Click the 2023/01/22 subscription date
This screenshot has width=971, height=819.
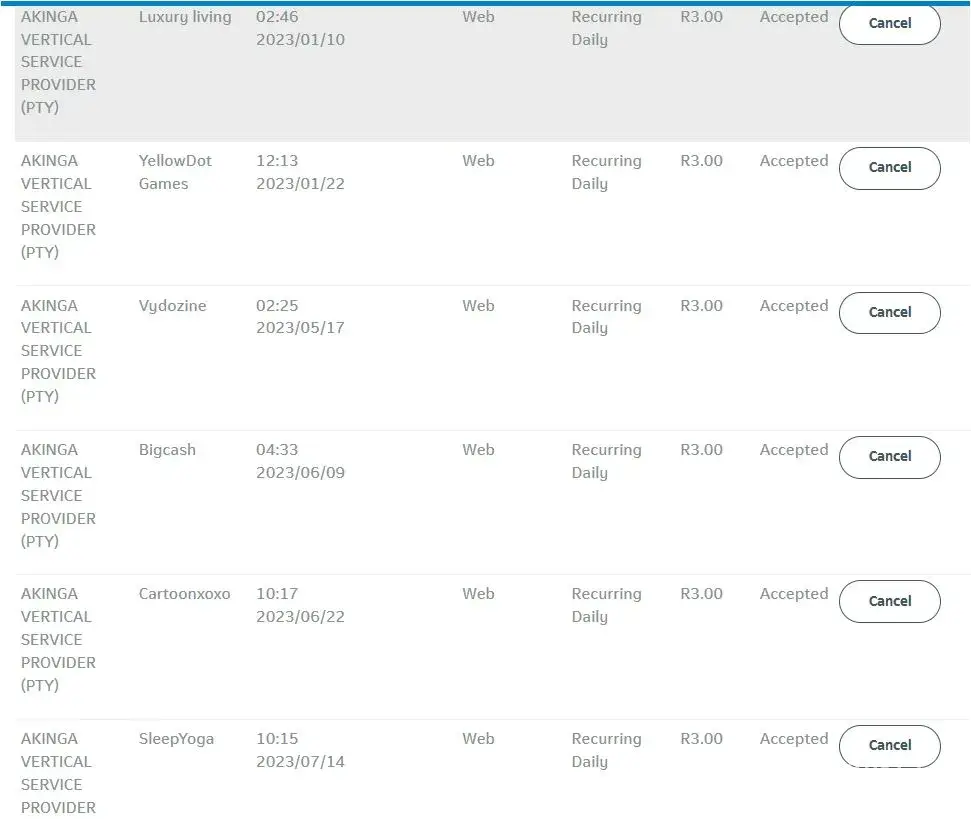pos(300,184)
